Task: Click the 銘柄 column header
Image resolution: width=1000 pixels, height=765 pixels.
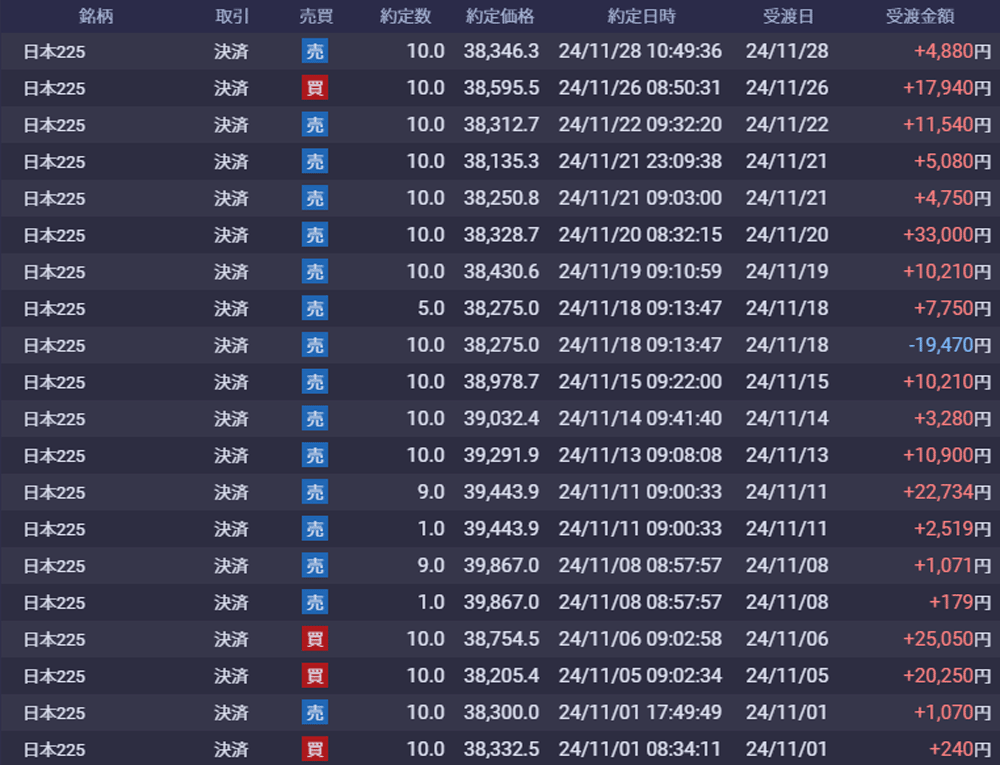Action: 96,16
